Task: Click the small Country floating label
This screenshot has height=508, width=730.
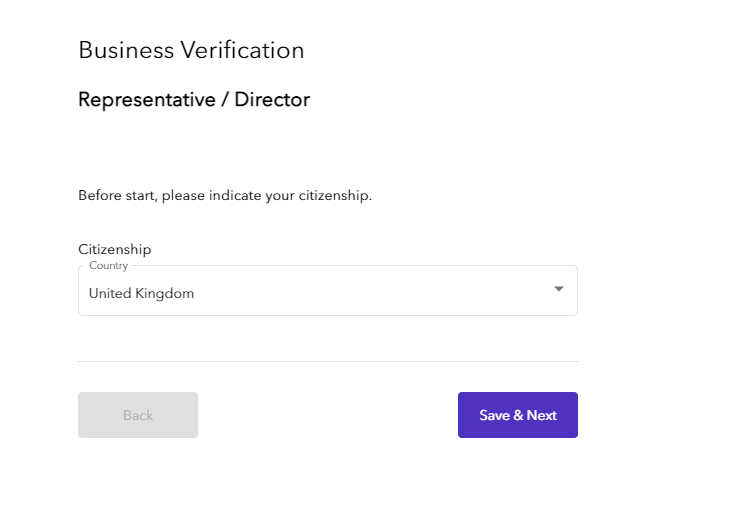Action: pyautogui.click(x=108, y=266)
